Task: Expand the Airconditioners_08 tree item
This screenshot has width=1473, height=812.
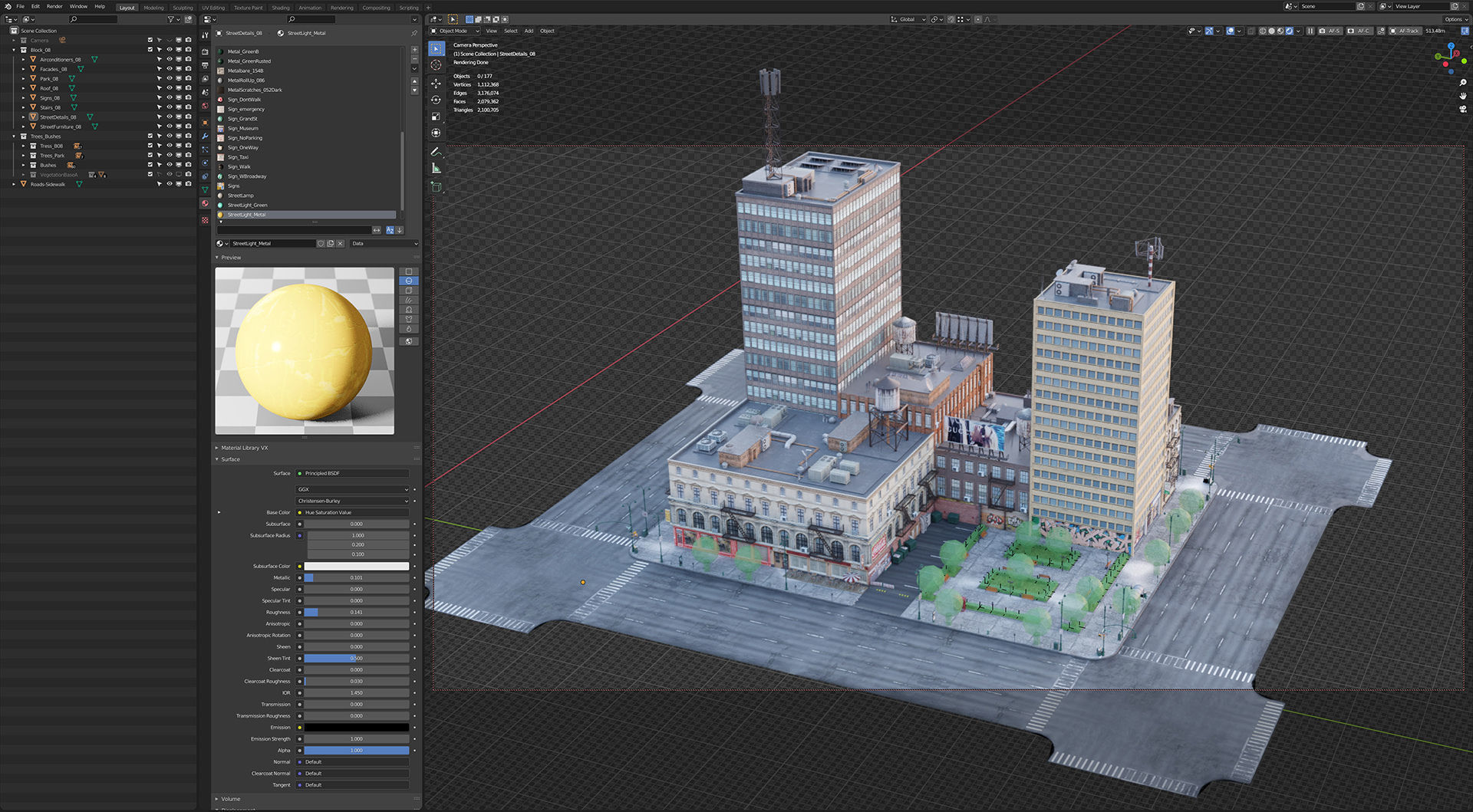Action: coord(23,59)
